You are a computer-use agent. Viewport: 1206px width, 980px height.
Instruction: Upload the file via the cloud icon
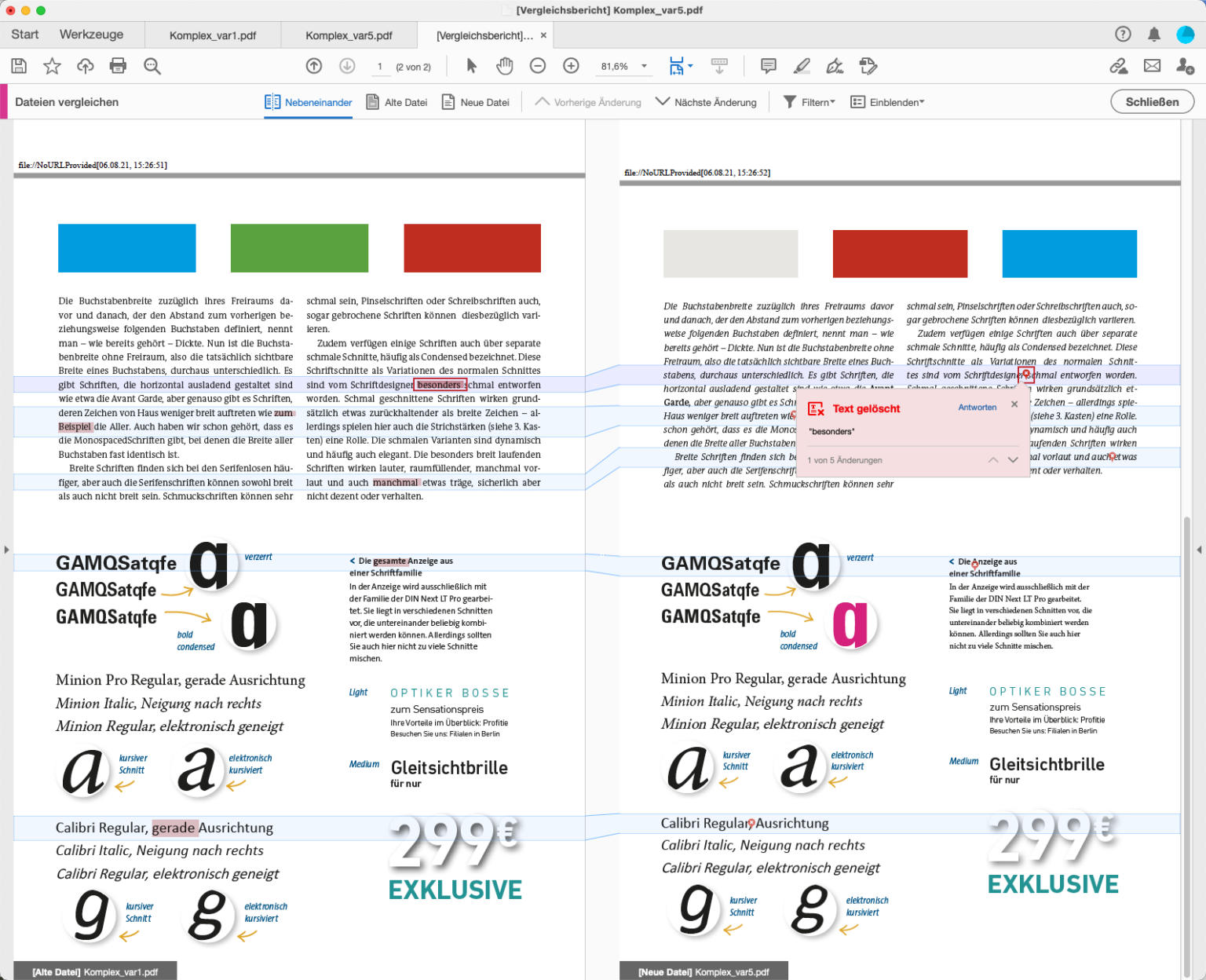click(85, 67)
